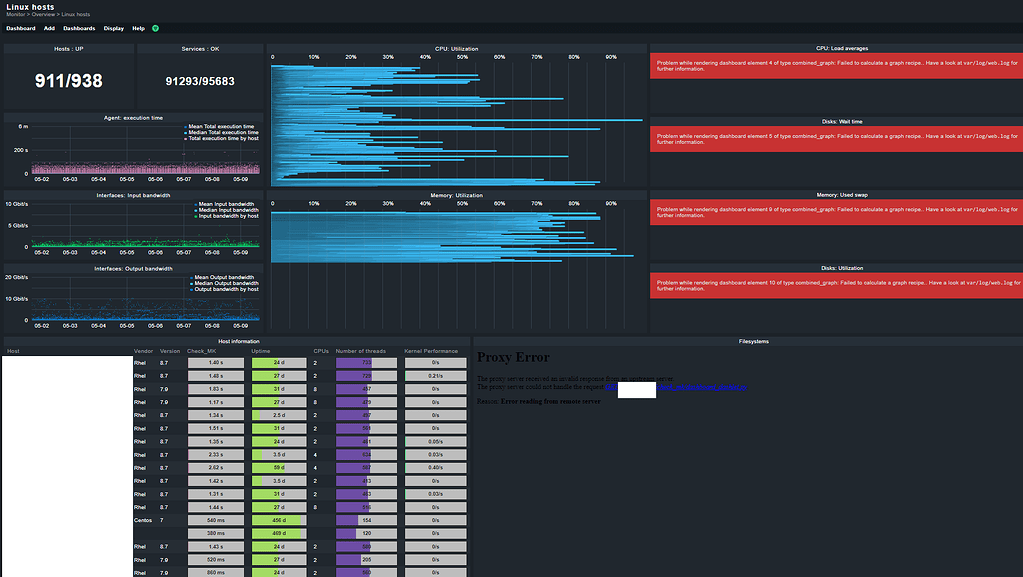This screenshot has width=1023, height=577.
Task: Click the legend marker for Mean Output bandwidth
Action: pos(191,278)
